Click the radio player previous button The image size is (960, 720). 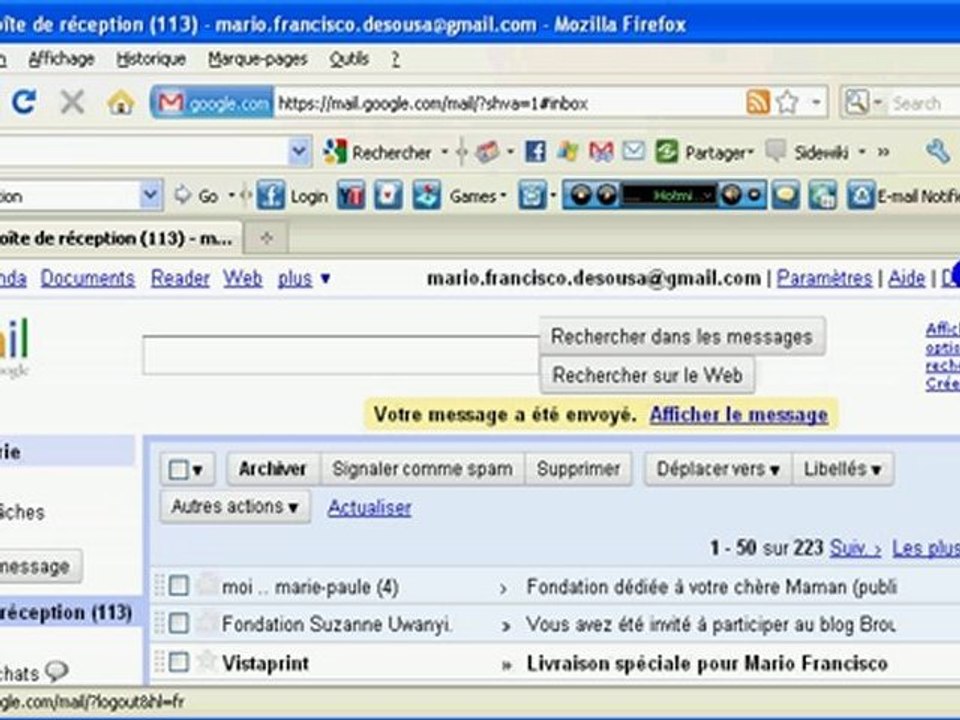(581, 195)
